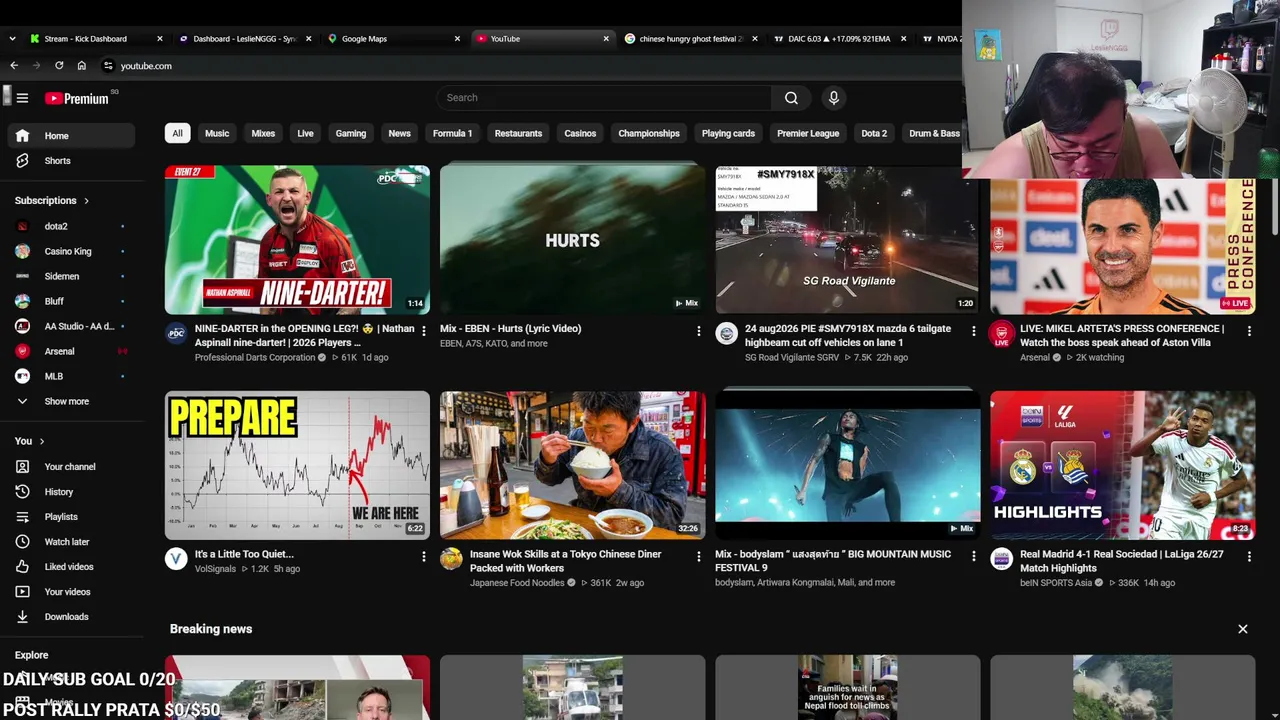Click the PDC channel avatar under the nine-darter video
Viewport: 1280px width, 720px height.
(x=176, y=334)
